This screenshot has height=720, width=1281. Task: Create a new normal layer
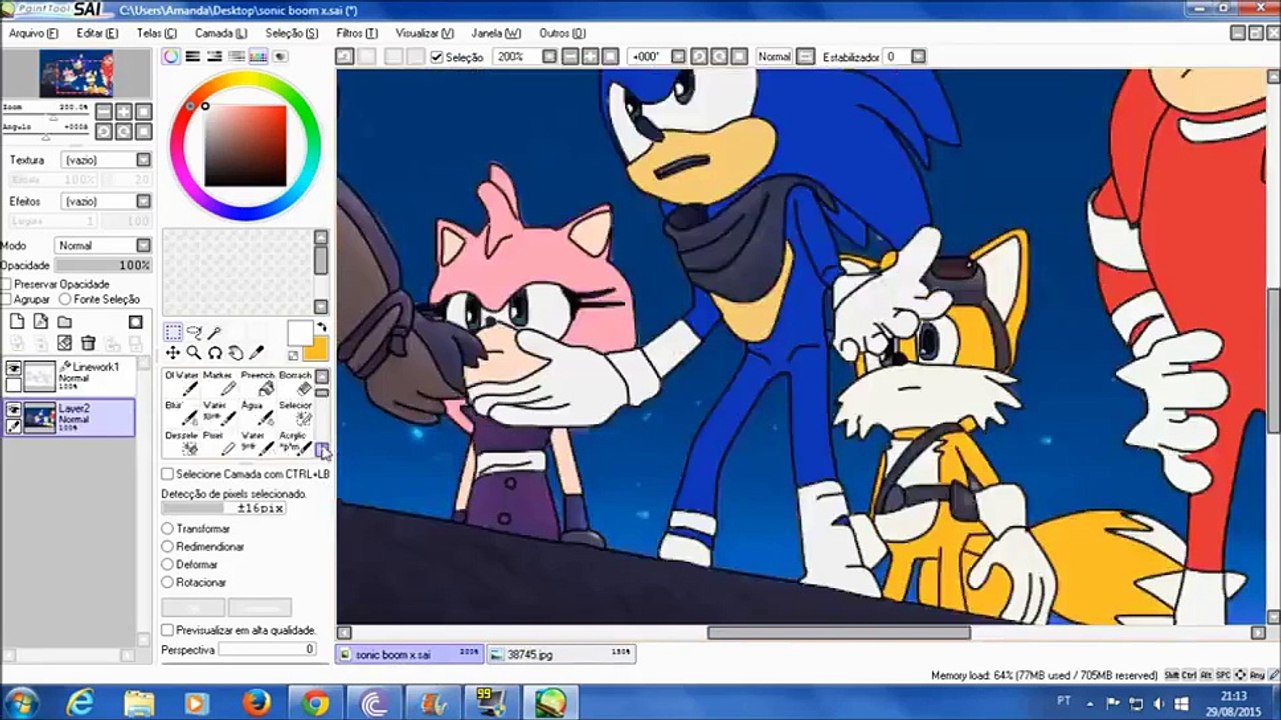[17, 322]
